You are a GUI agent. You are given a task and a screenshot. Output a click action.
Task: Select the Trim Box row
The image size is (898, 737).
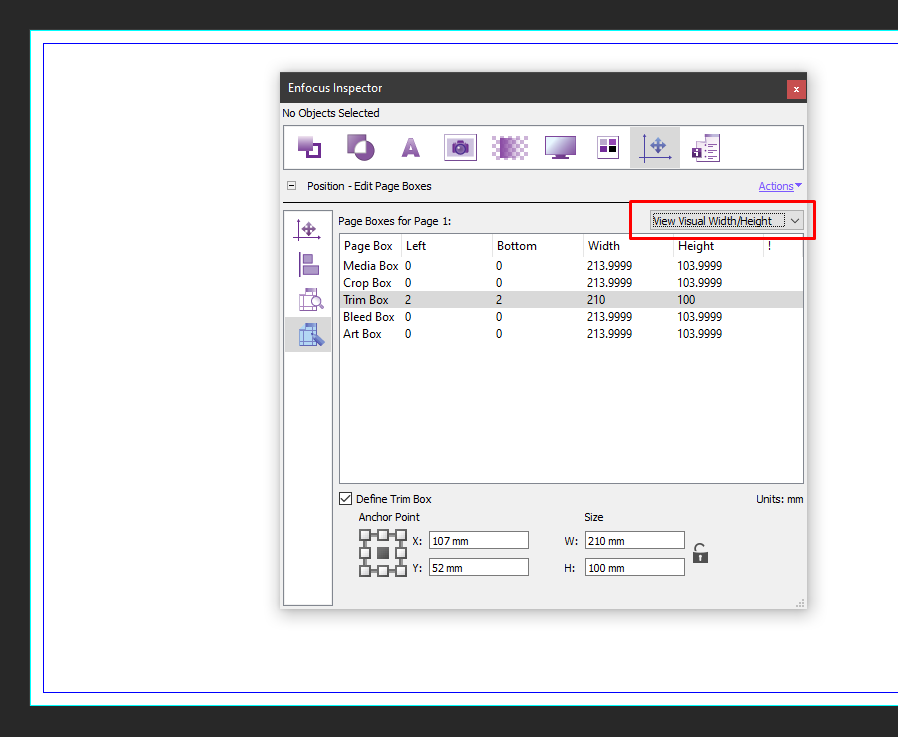(x=571, y=299)
